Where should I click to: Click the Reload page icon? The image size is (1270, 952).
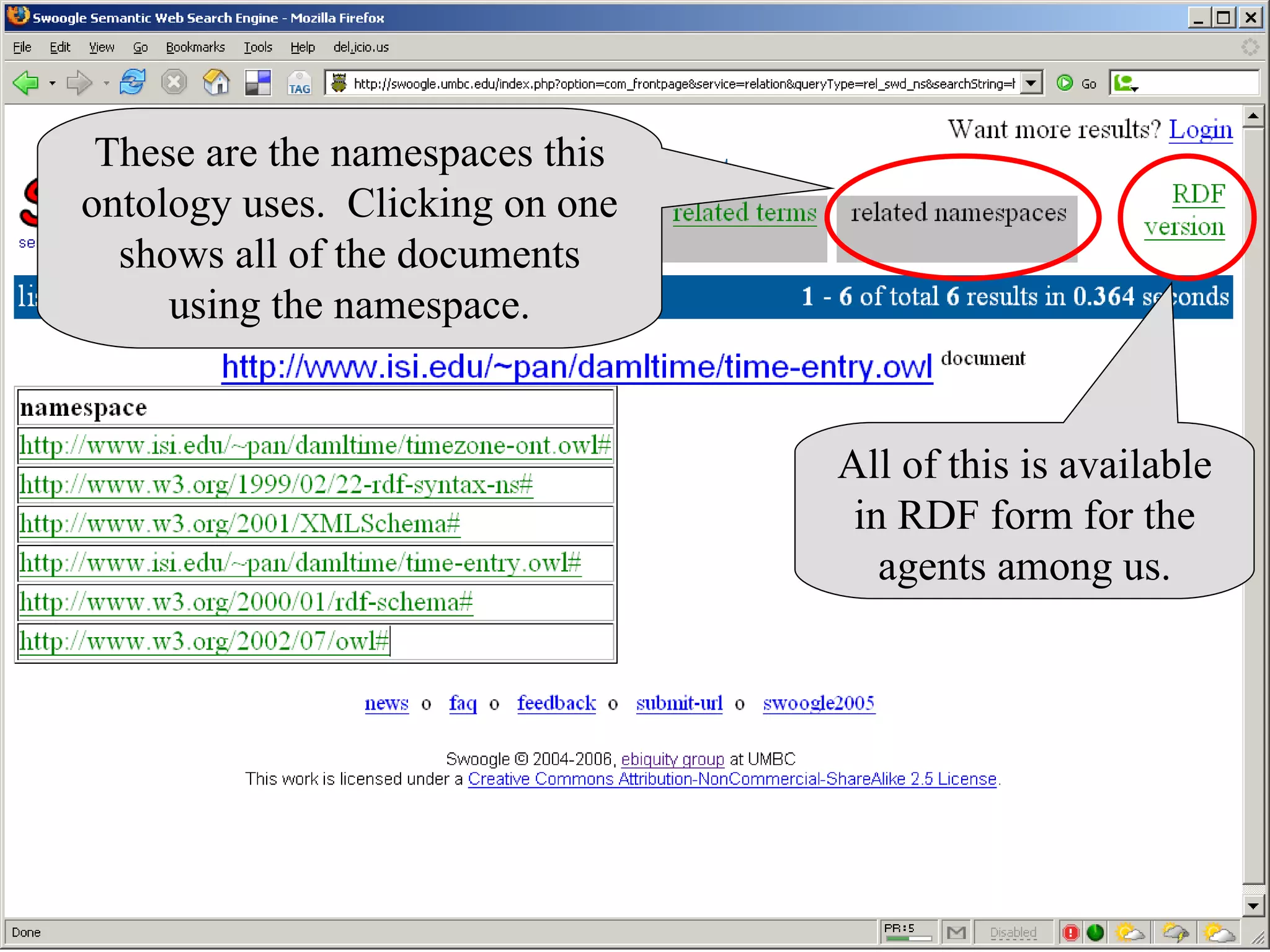pyautogui.click(x=132, y=82)
